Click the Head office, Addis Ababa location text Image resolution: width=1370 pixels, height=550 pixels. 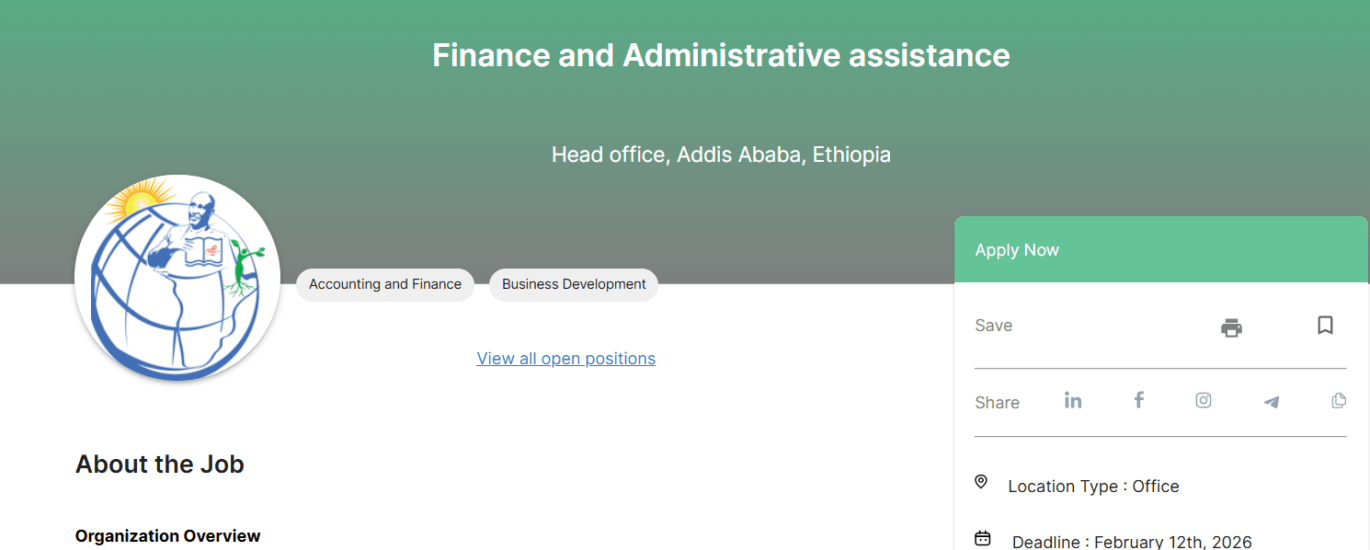pyautogui.click(x=721, y=155)
